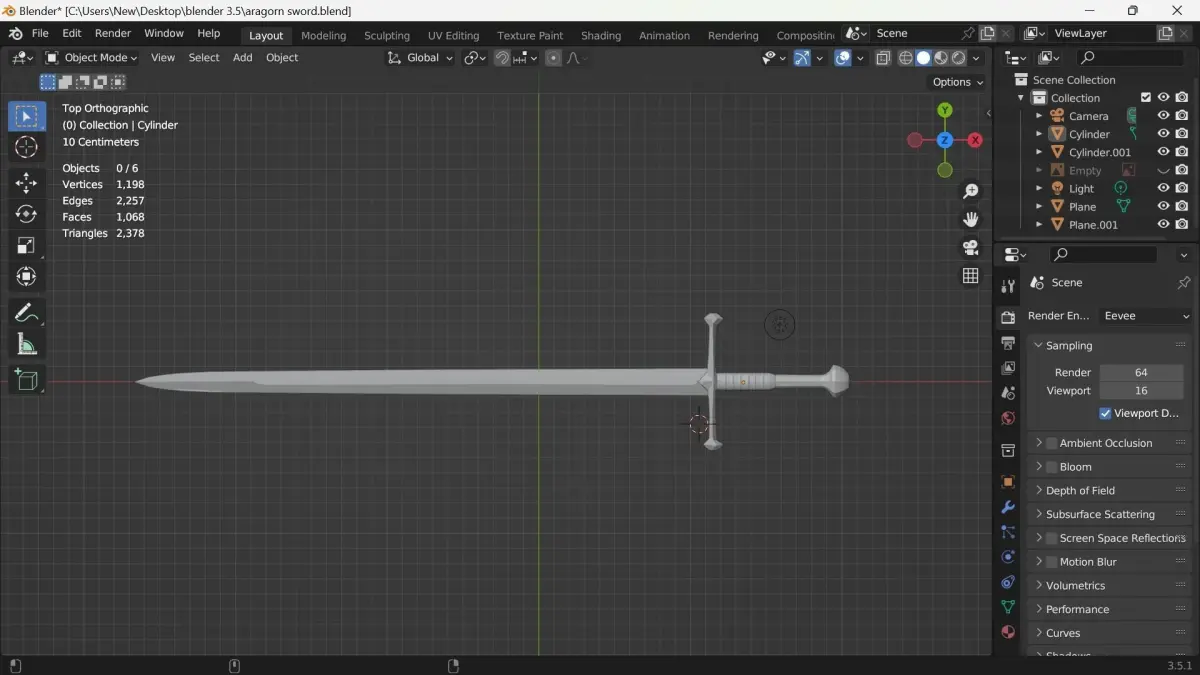Open the View Layer properties tab
1200x675 pixels.
[x=1008, y=368]
